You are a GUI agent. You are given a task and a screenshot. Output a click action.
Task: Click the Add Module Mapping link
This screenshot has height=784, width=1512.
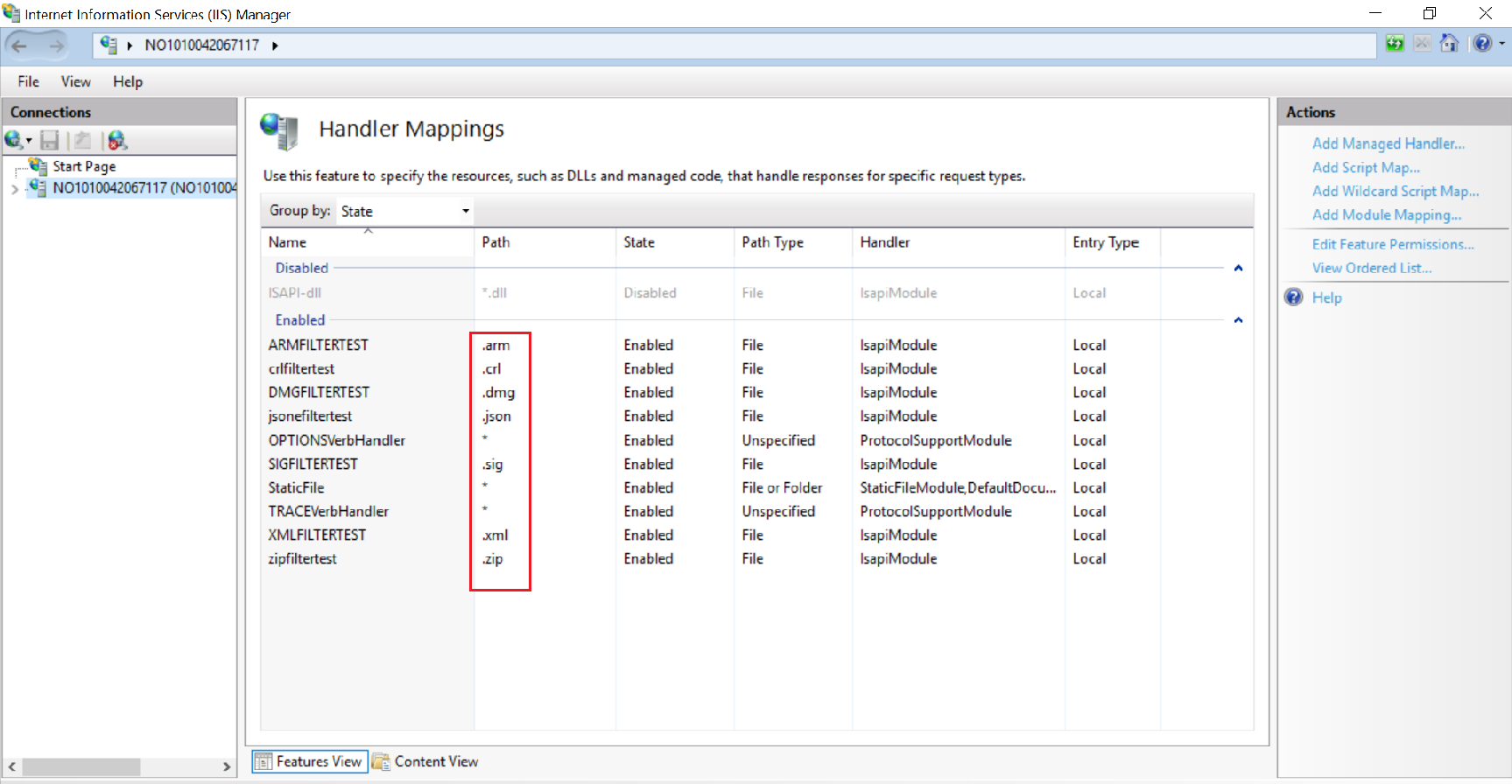1386,215
